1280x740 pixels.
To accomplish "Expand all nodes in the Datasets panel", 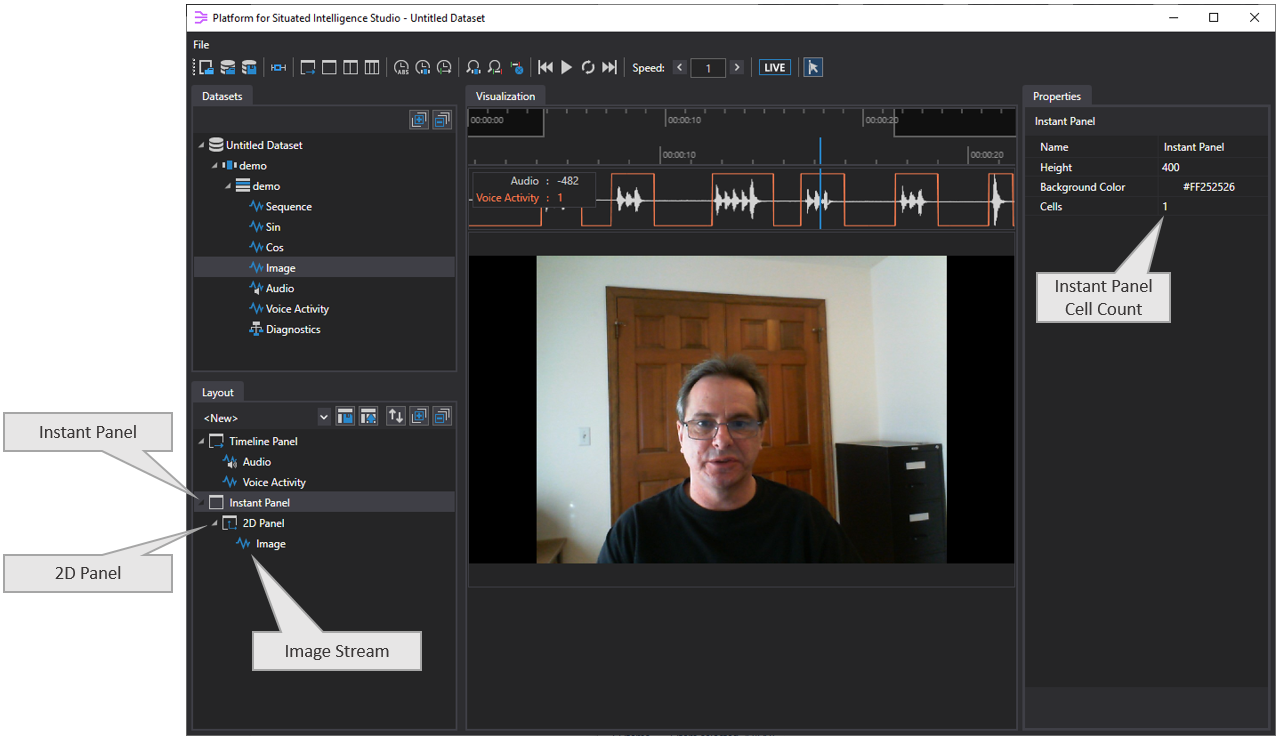I will (x=419, y=119).
